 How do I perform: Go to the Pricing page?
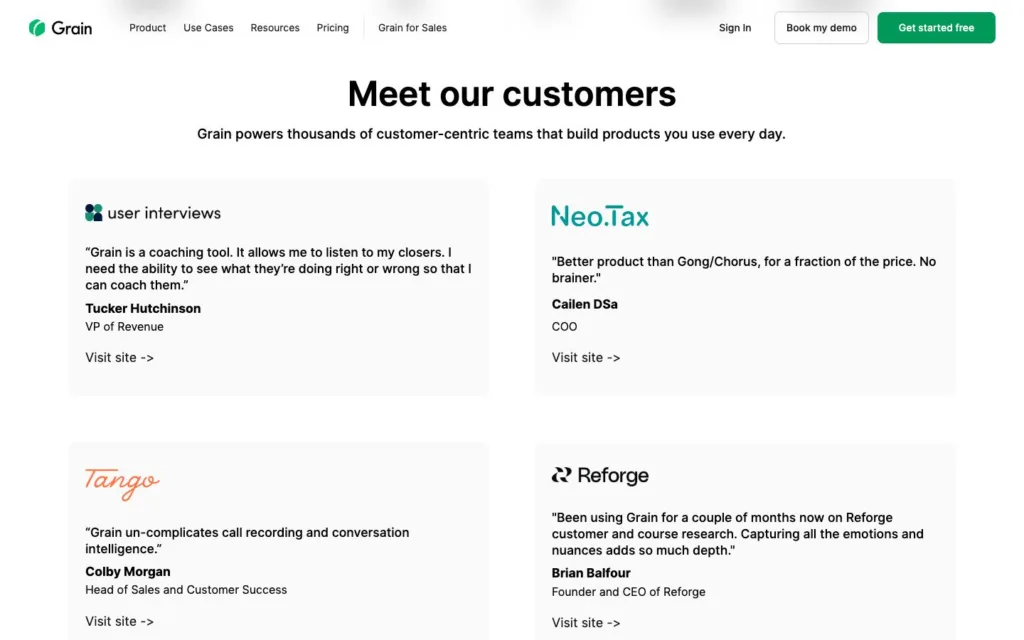tap(332, 28)
